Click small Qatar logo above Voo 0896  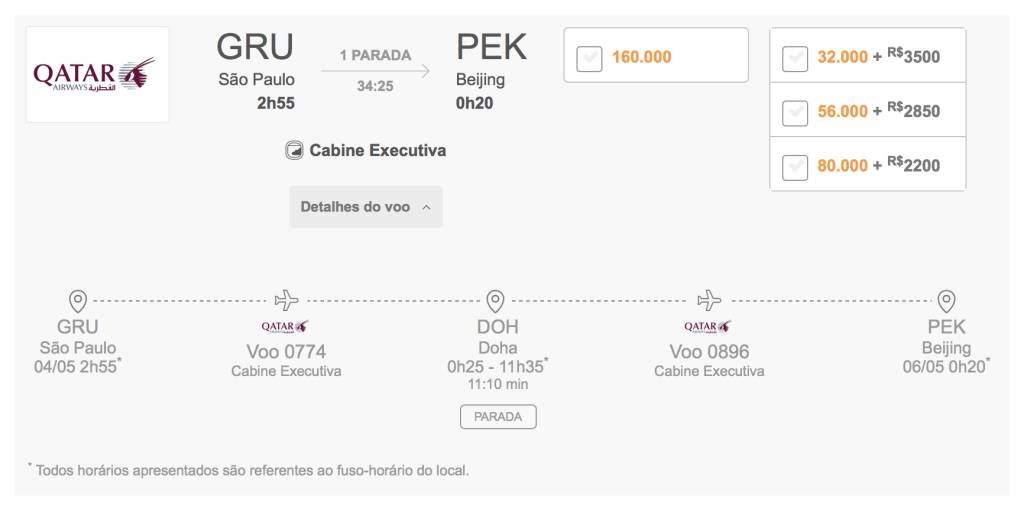(708, 327)
